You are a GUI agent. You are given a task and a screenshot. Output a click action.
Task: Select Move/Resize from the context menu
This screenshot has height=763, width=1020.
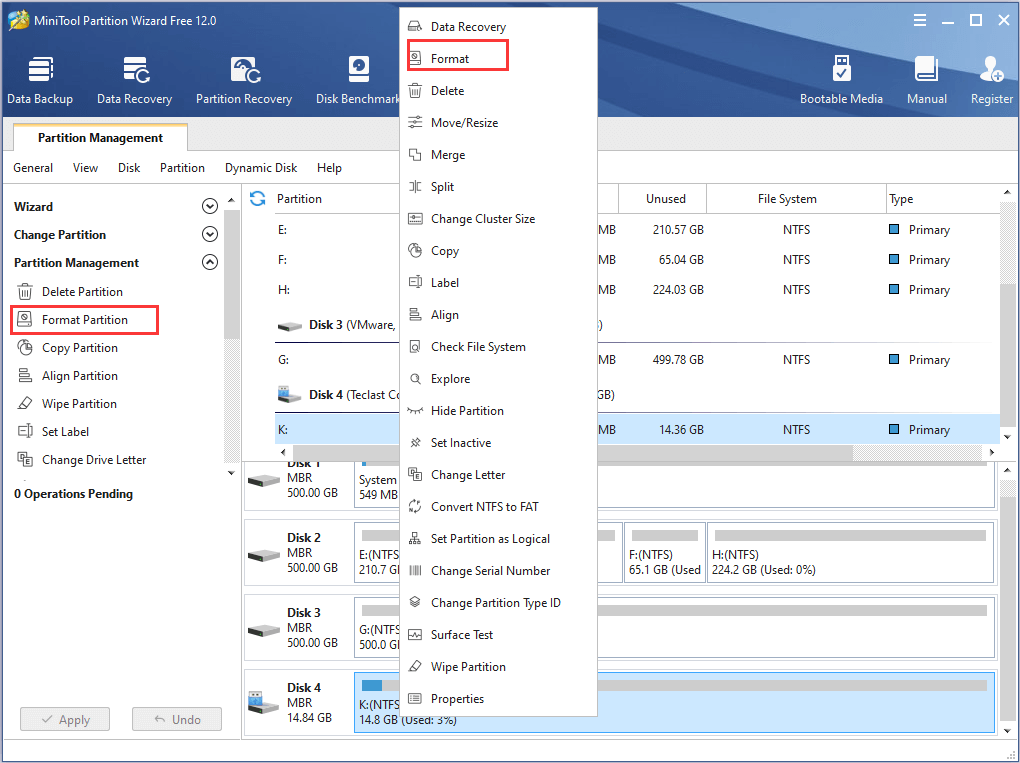click(498, 122)
